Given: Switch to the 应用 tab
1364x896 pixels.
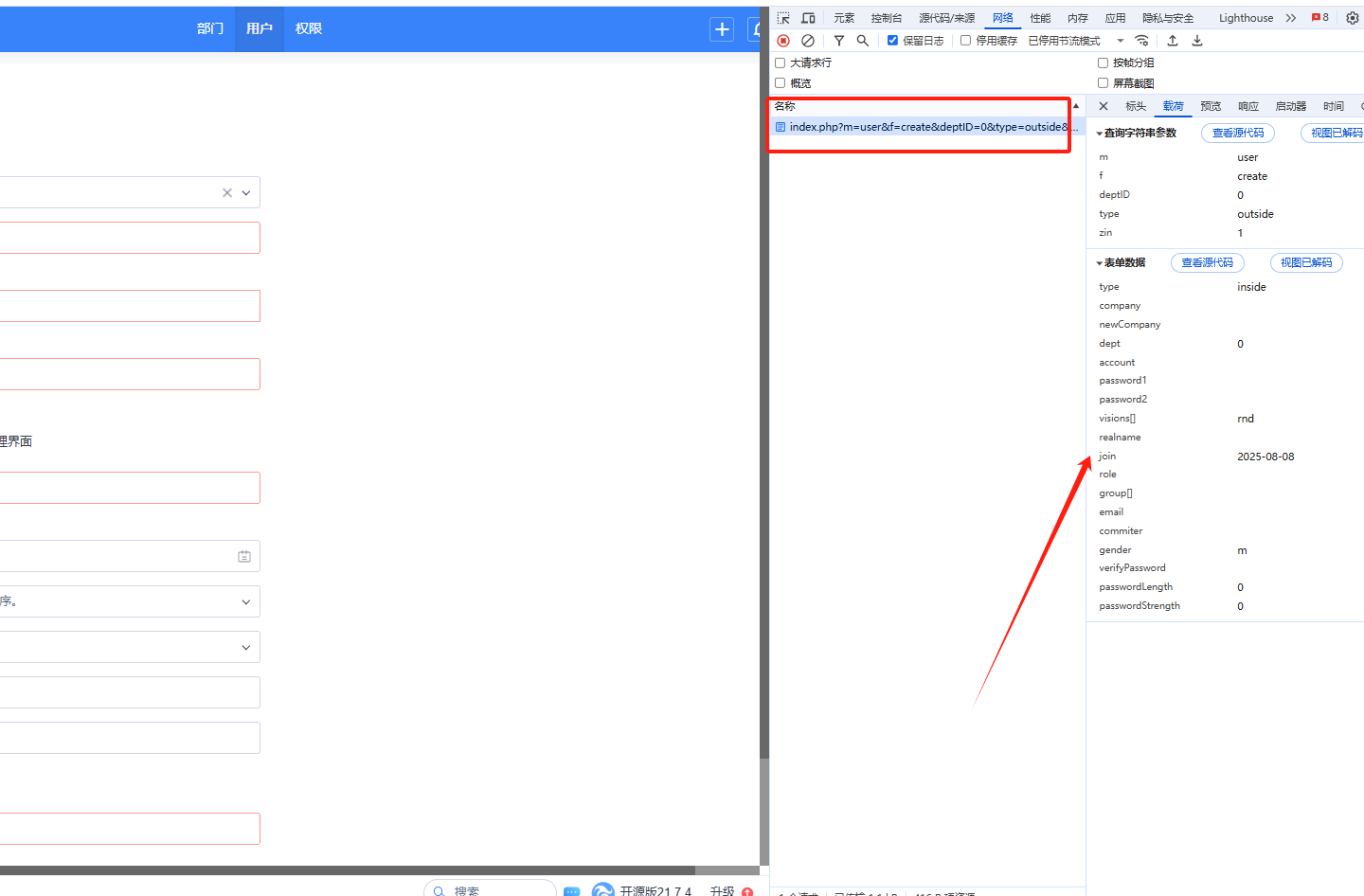Looking at the screenshot, I should (1116, 18).
